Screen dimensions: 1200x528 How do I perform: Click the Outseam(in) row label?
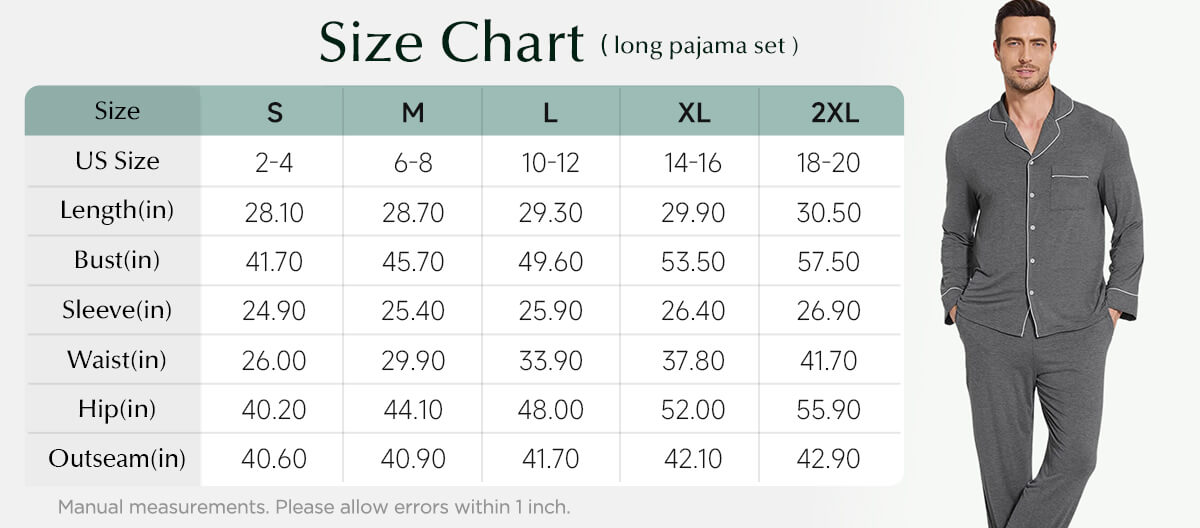click(x=117, y=459)
